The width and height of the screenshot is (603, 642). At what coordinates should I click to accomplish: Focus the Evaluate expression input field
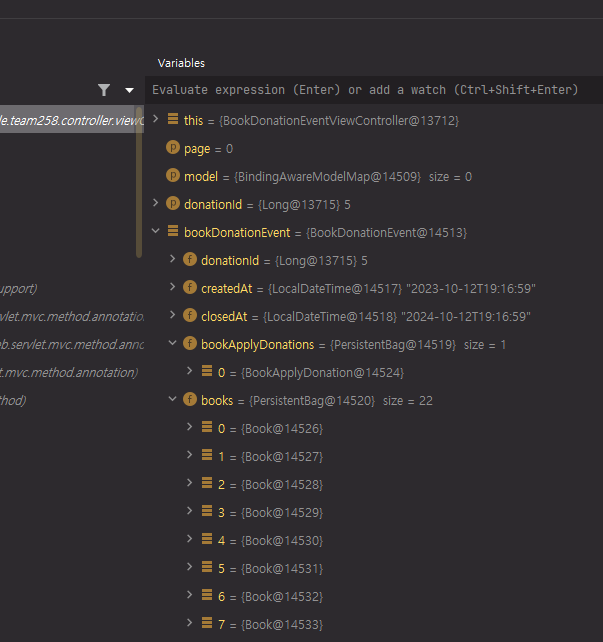[x=374, y=90]
